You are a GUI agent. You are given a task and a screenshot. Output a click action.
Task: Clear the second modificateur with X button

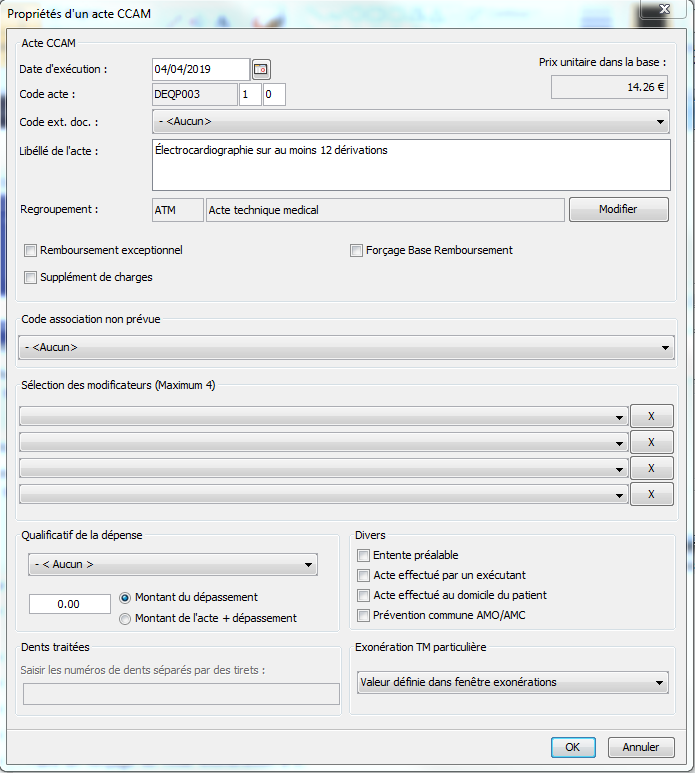click(651, 442)
